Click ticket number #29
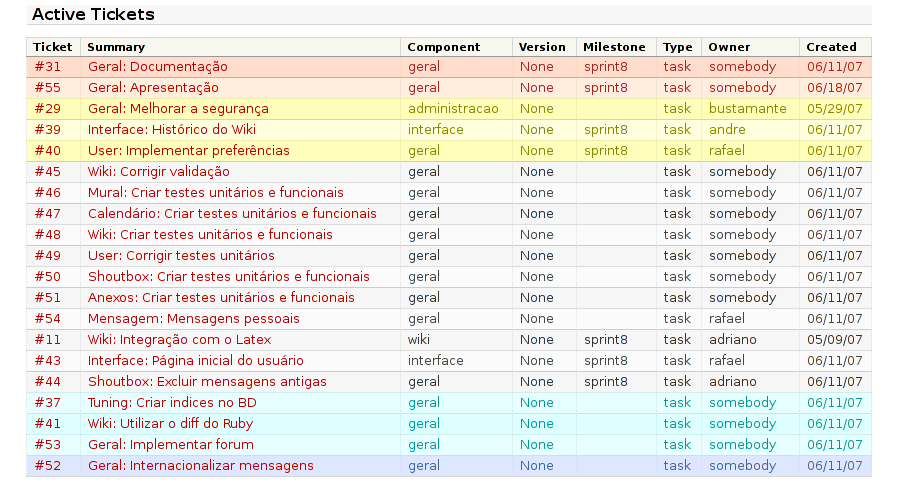 point(48,109)
